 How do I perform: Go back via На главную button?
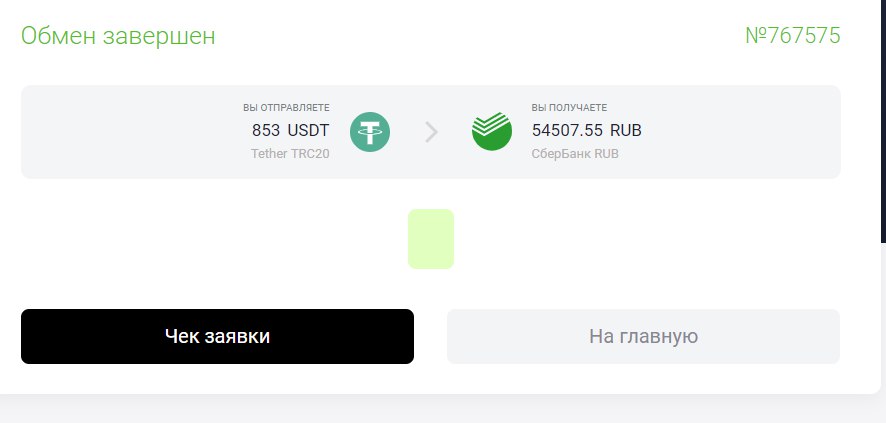coord(643,336)
